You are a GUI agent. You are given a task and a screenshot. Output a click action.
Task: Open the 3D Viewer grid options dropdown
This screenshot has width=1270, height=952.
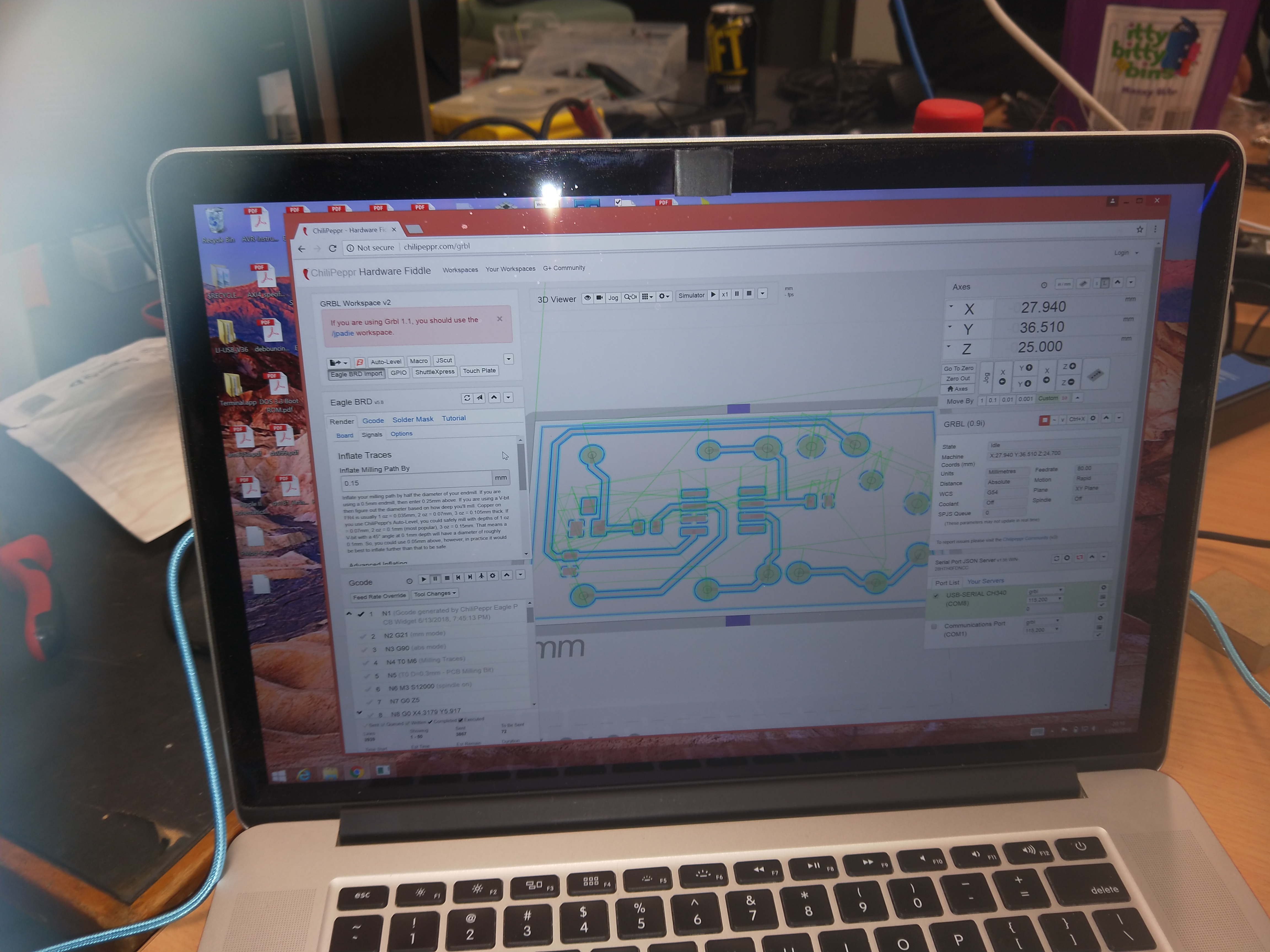[647, 297]
